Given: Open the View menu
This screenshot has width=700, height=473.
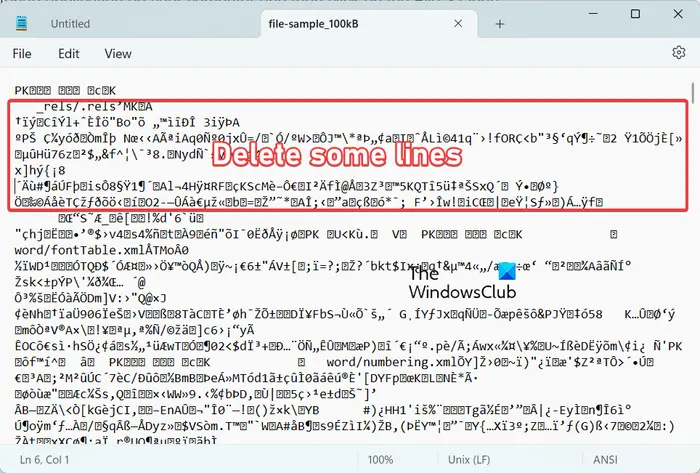Looking at the screenshot, I should (118, 54).
